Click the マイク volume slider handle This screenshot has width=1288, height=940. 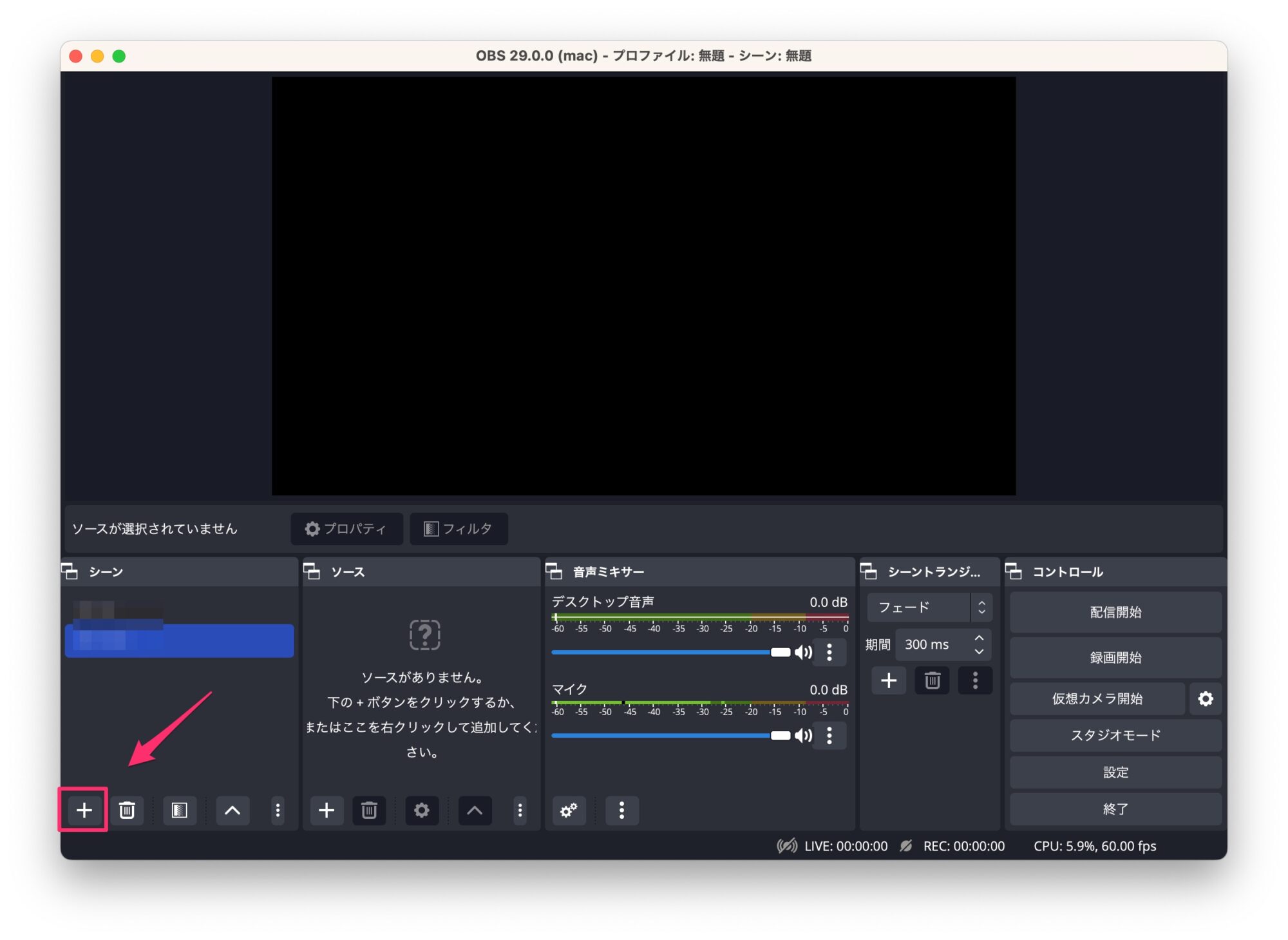tap(780, 735)
